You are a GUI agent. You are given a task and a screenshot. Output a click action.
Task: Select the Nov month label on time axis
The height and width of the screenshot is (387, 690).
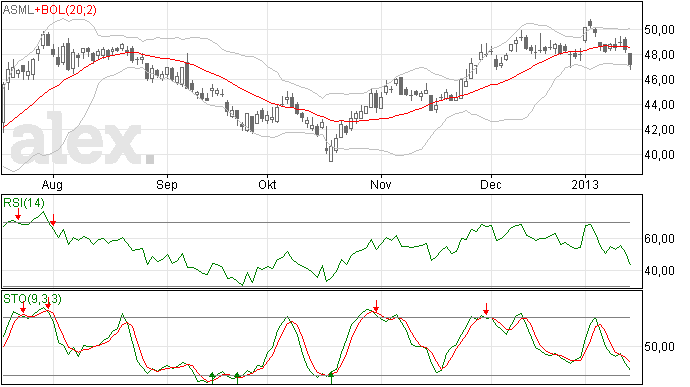[381, 184]
